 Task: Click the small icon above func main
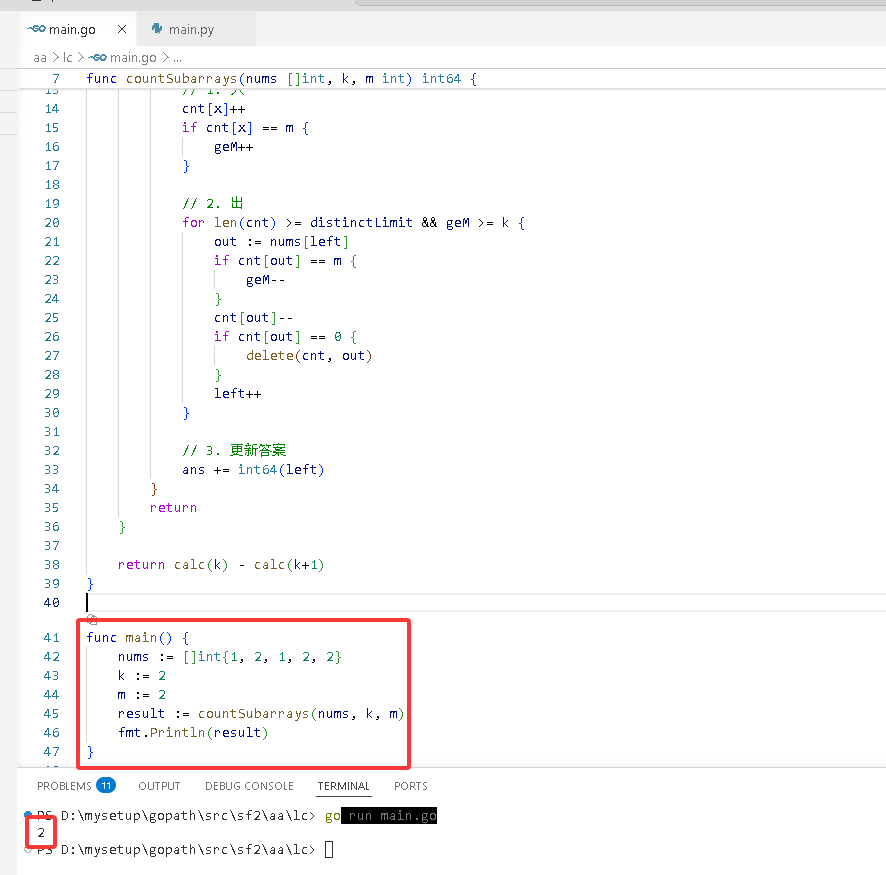tap(92, 620)
